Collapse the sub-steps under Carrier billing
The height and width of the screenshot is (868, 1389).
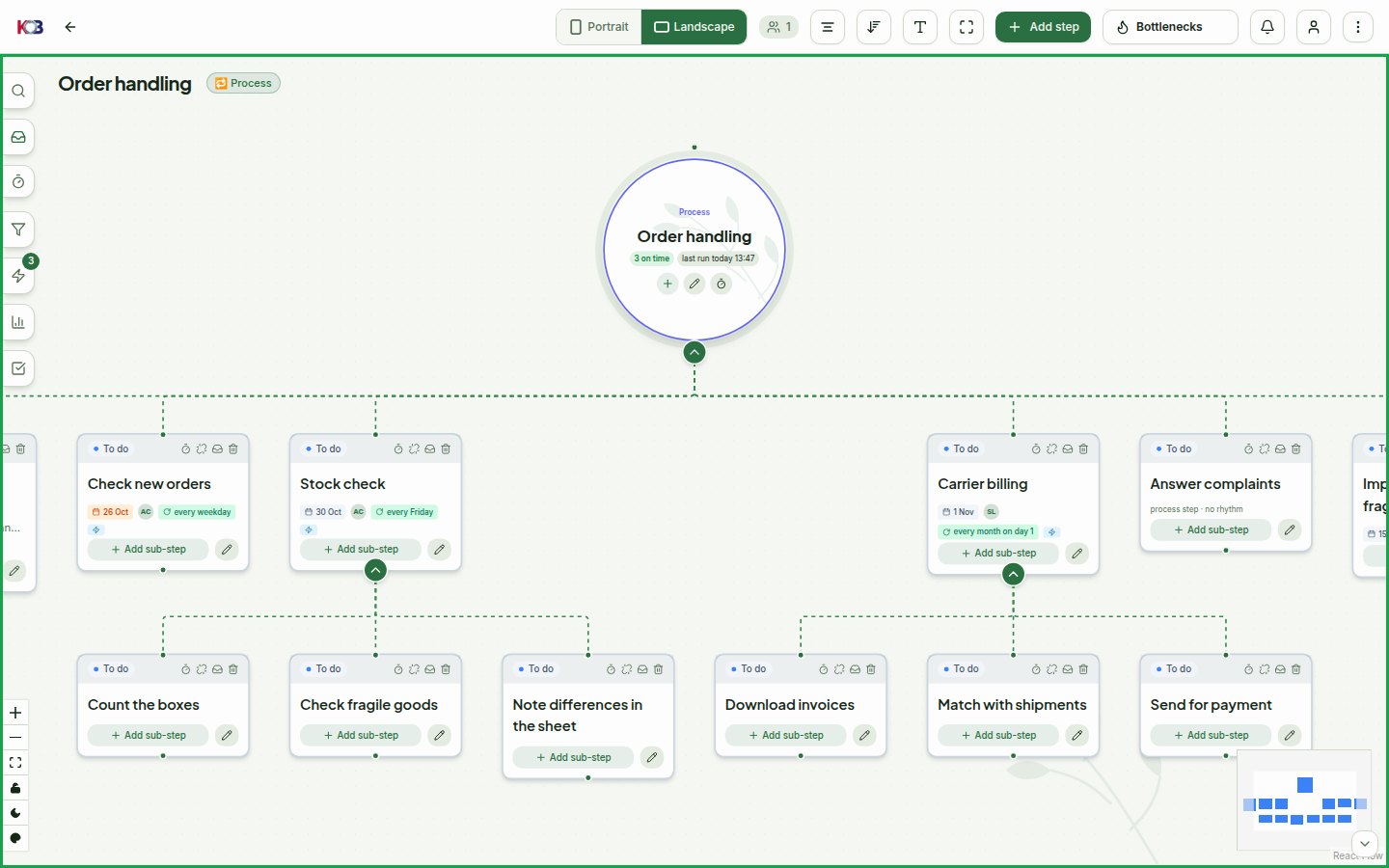(x=1013, y=575)
